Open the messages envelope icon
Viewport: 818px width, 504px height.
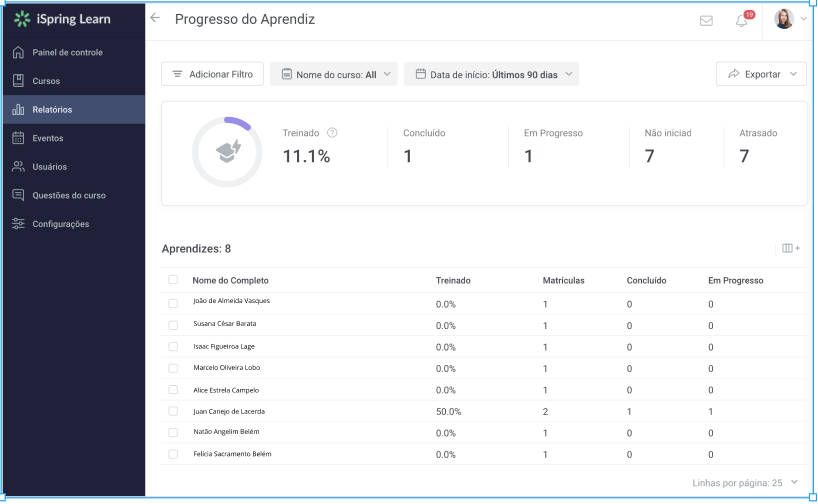pyautogui.click(x=706, y=20)
